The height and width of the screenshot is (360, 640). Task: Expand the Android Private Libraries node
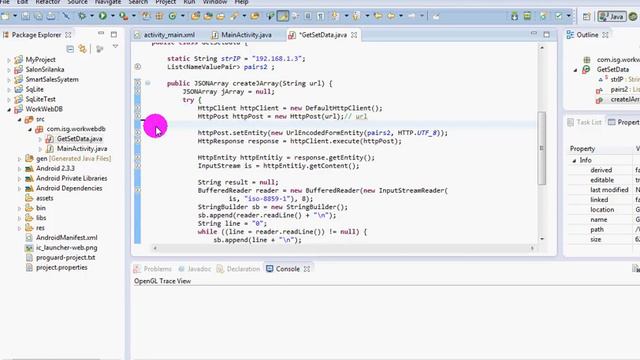(x=19, y=179)
